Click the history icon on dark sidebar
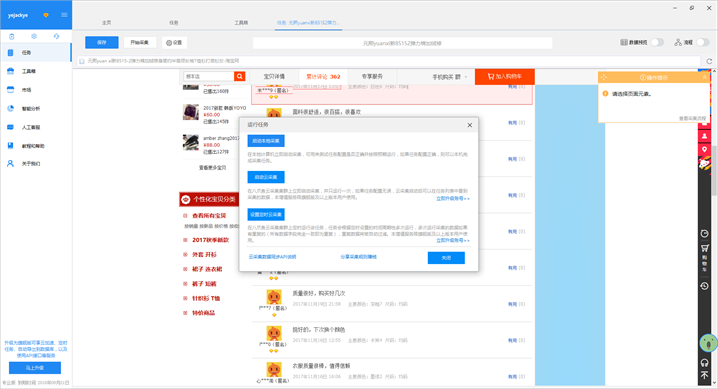Screen dimensions: 718x389 [704, 286]
